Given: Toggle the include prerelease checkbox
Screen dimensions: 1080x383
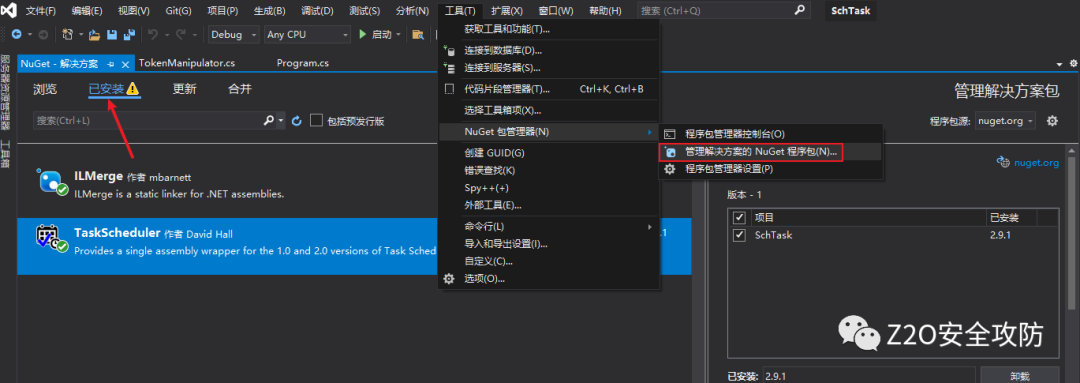Looking at the screenshot, I should pos(316,121).
